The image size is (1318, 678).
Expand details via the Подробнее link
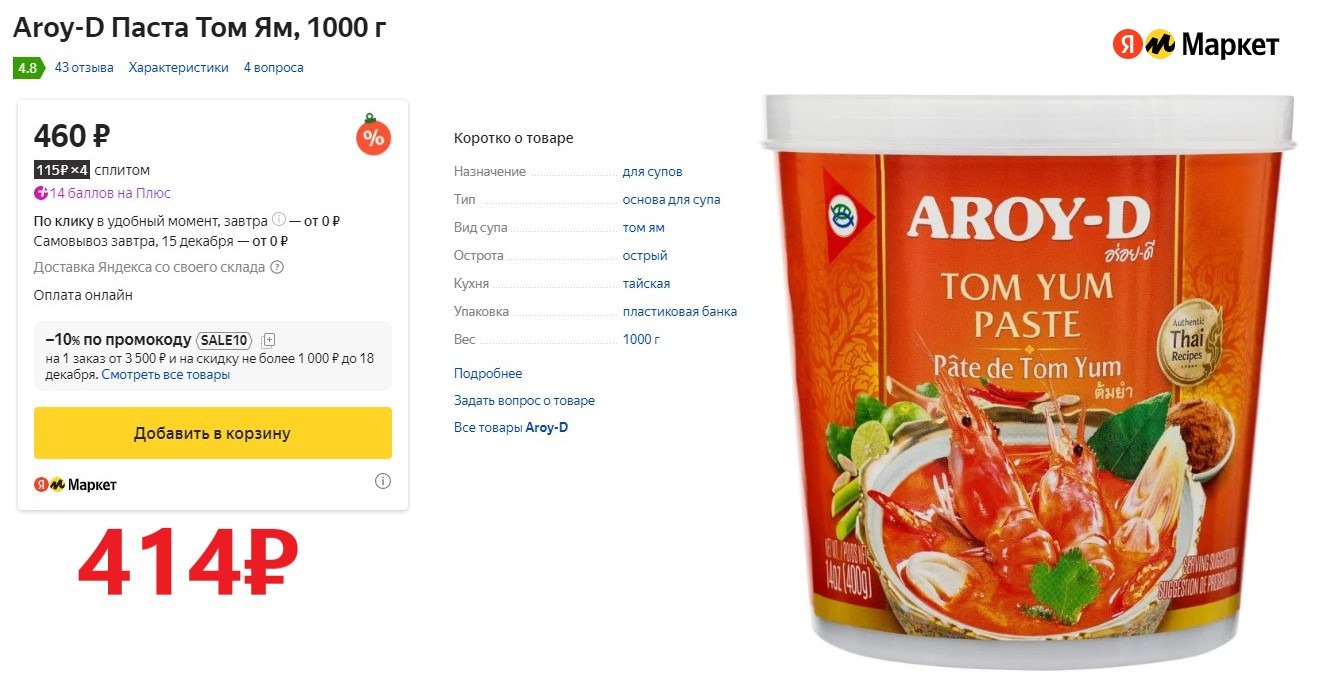[x=488, y=374]
